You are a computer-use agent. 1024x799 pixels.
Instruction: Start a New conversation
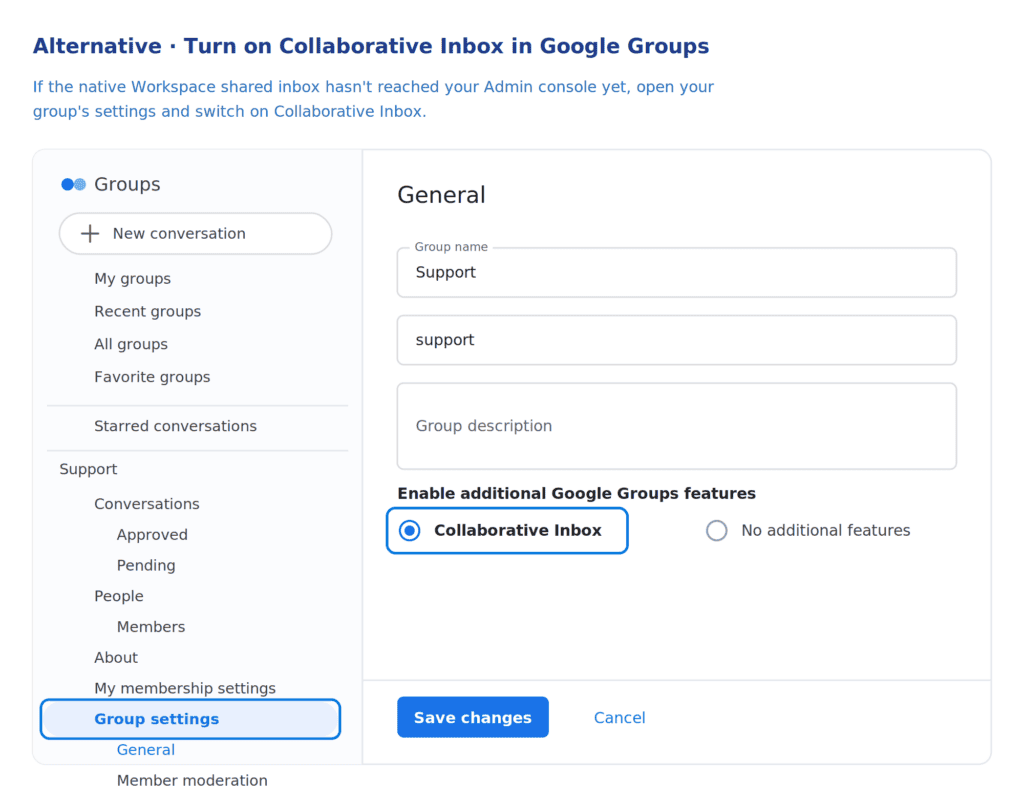point(195,234)
